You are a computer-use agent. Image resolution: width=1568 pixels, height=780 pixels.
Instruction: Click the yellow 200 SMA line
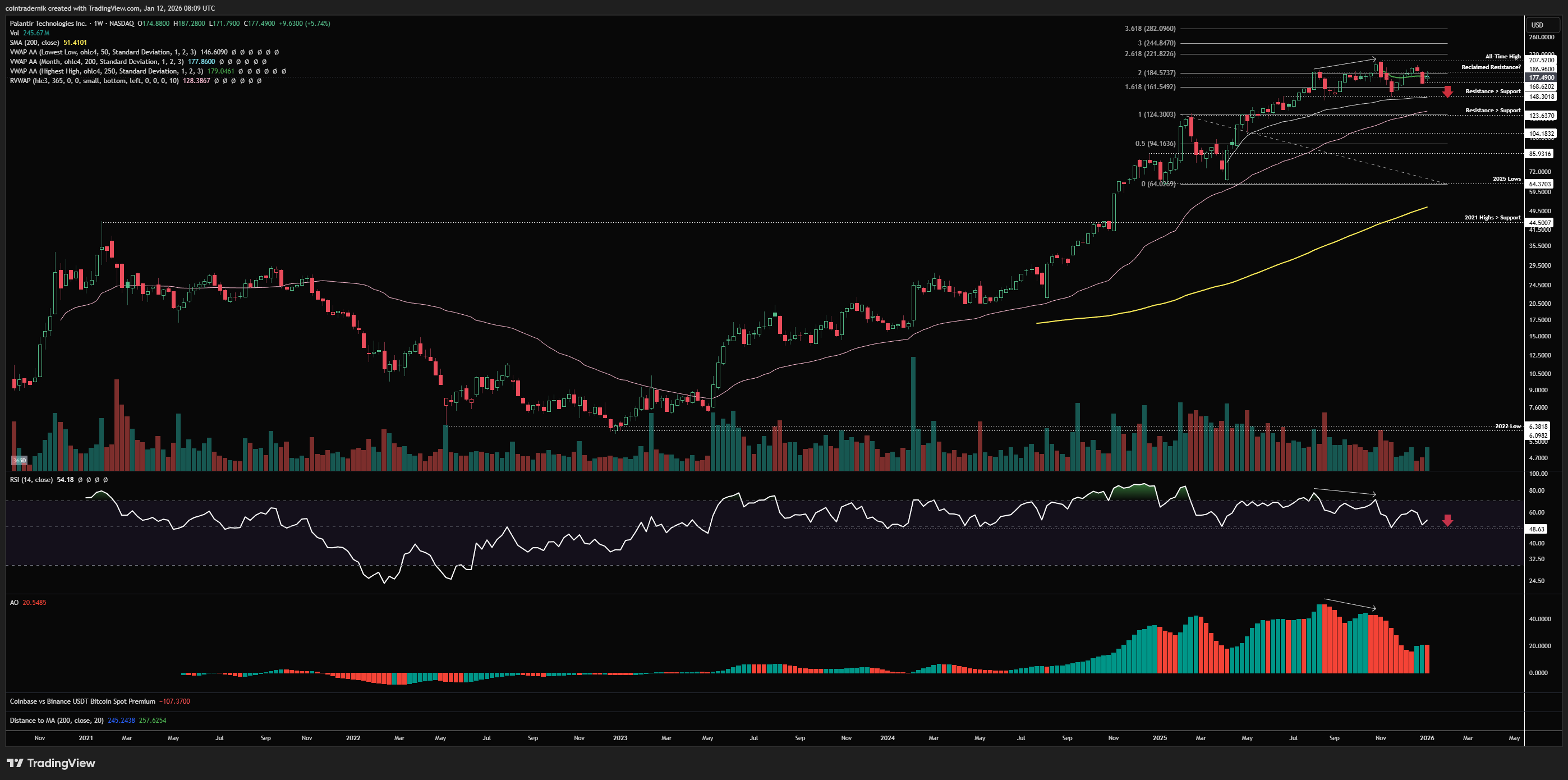1217,286
